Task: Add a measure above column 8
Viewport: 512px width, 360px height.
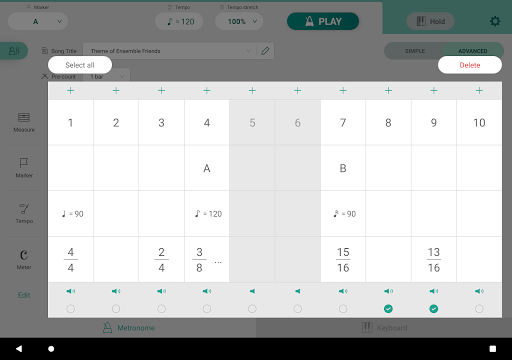Action: (x=388, y=90)
